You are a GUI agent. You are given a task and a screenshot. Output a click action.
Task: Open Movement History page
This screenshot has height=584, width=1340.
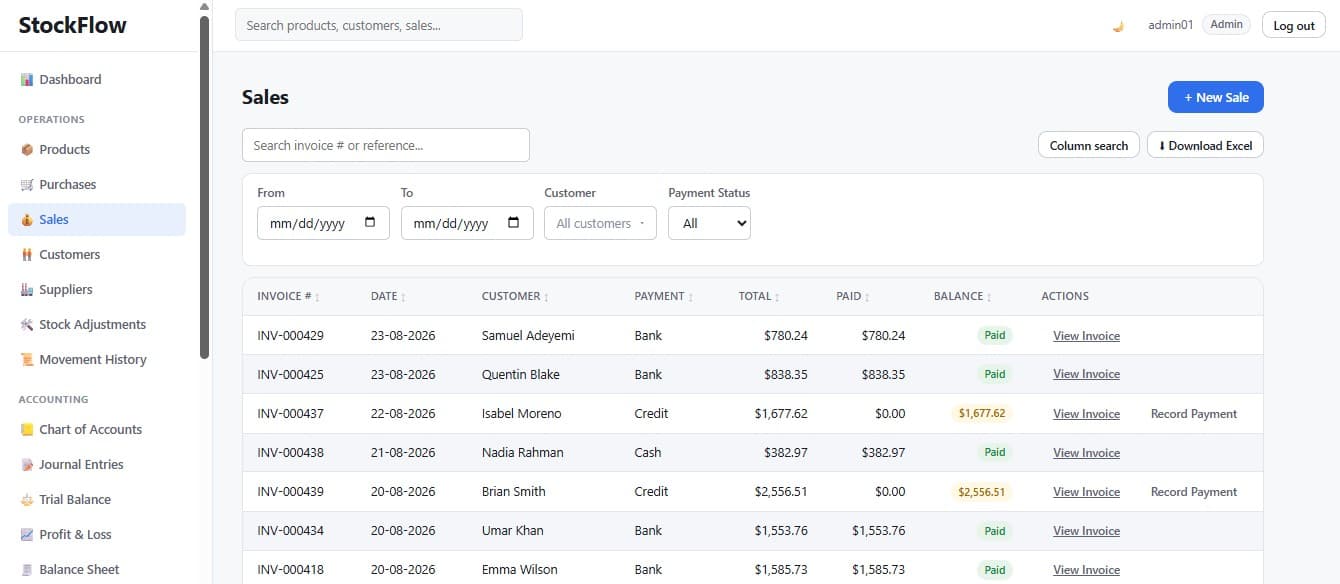[x=97, y=360]
